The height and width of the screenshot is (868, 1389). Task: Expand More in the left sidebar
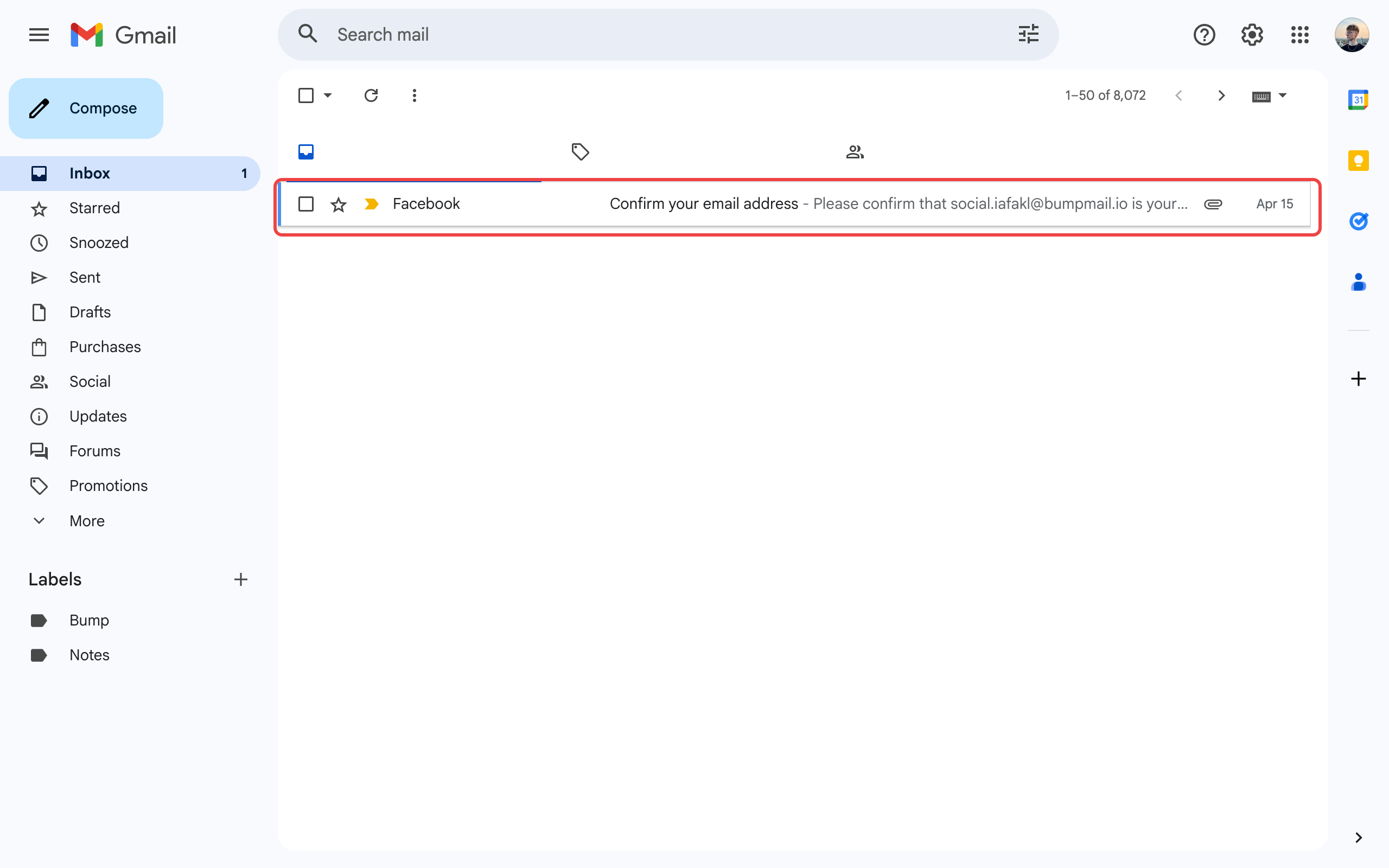[x=87, y=521]
